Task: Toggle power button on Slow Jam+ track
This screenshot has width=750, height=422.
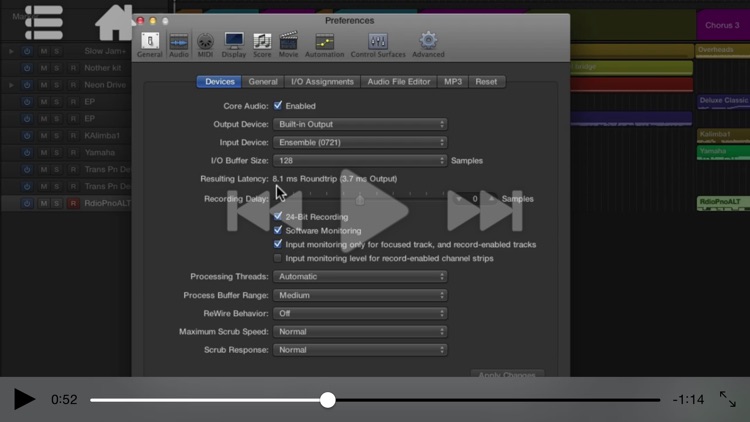Action: pos(27,51)
